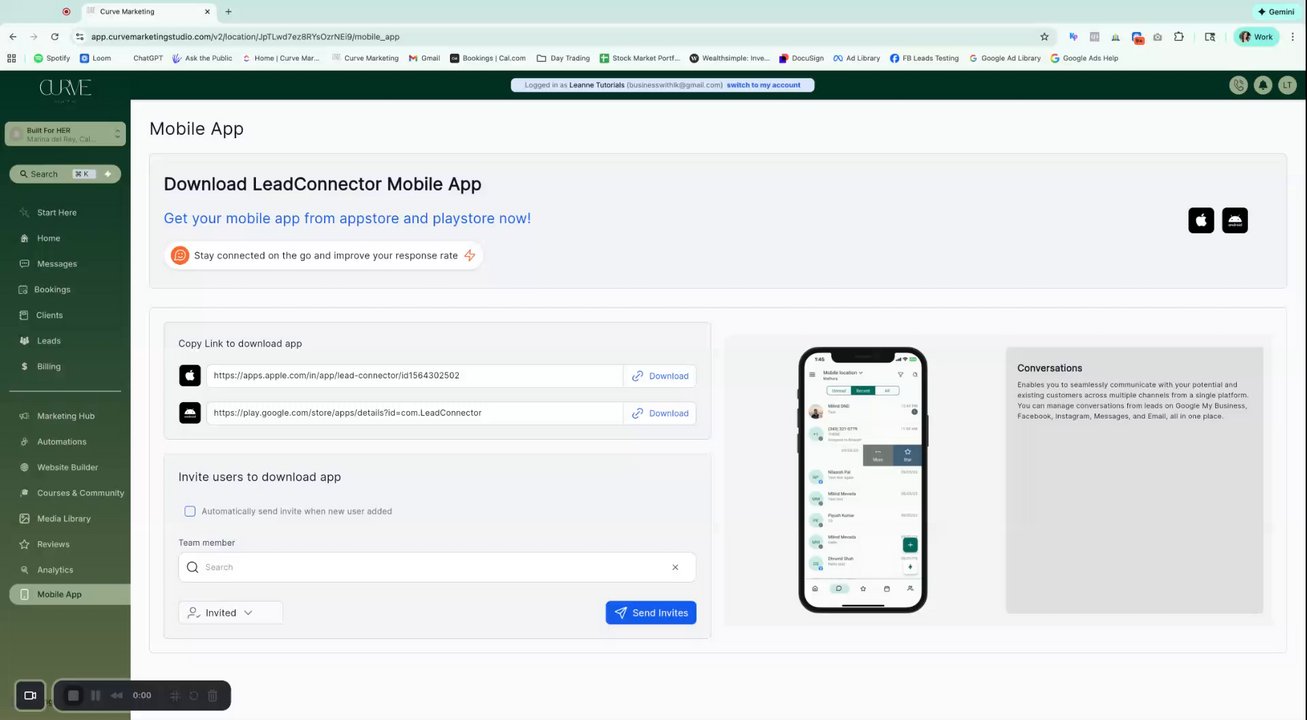Click the Apple icon beside the apps.apple.com link

coord(190,375)
